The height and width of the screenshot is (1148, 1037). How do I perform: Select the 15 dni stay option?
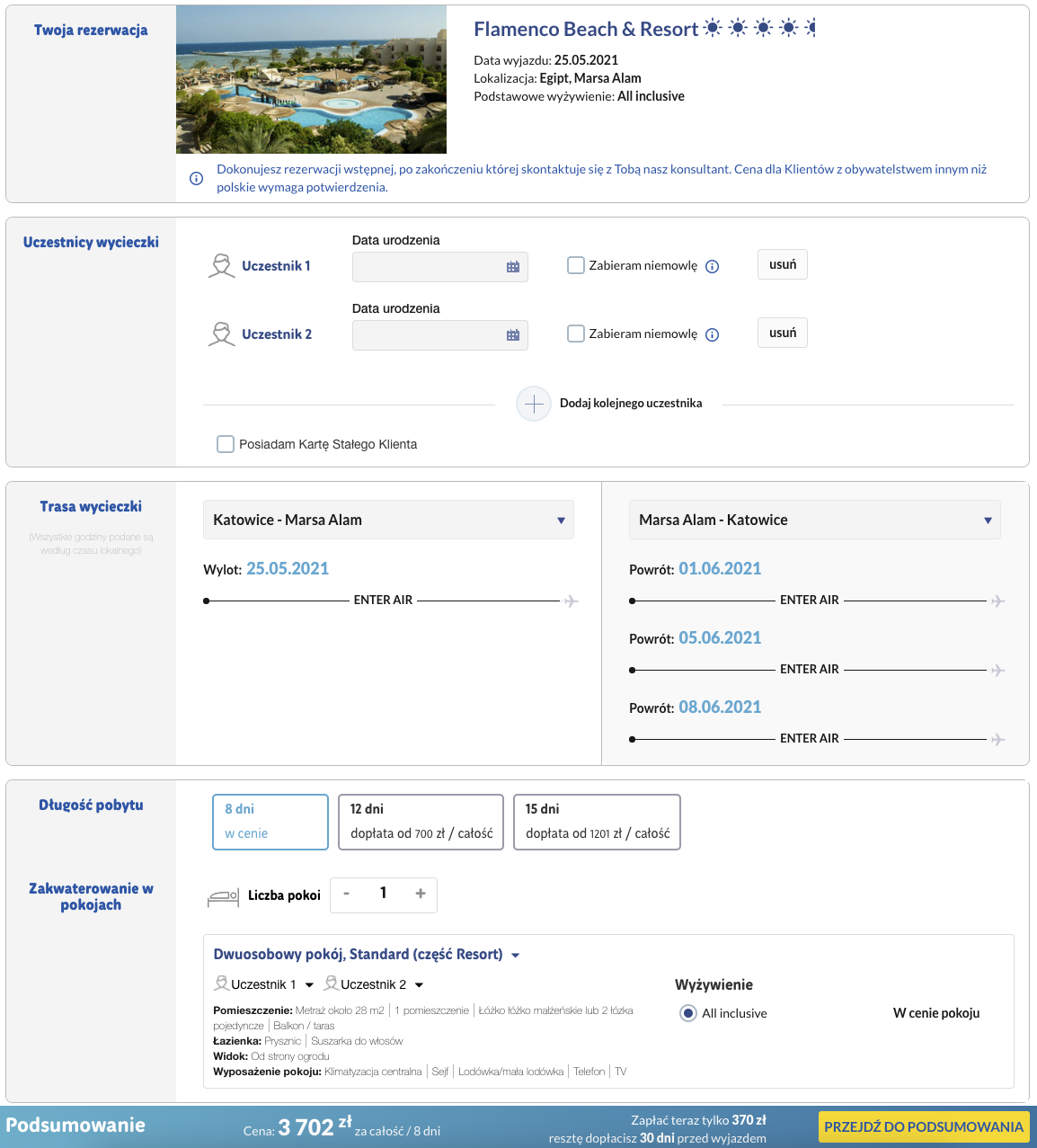(x=597, y=822)
